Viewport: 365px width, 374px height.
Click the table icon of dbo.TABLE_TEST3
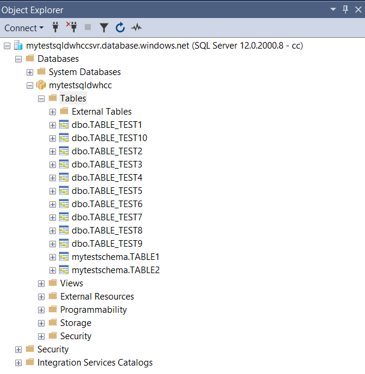coord(64,164)
